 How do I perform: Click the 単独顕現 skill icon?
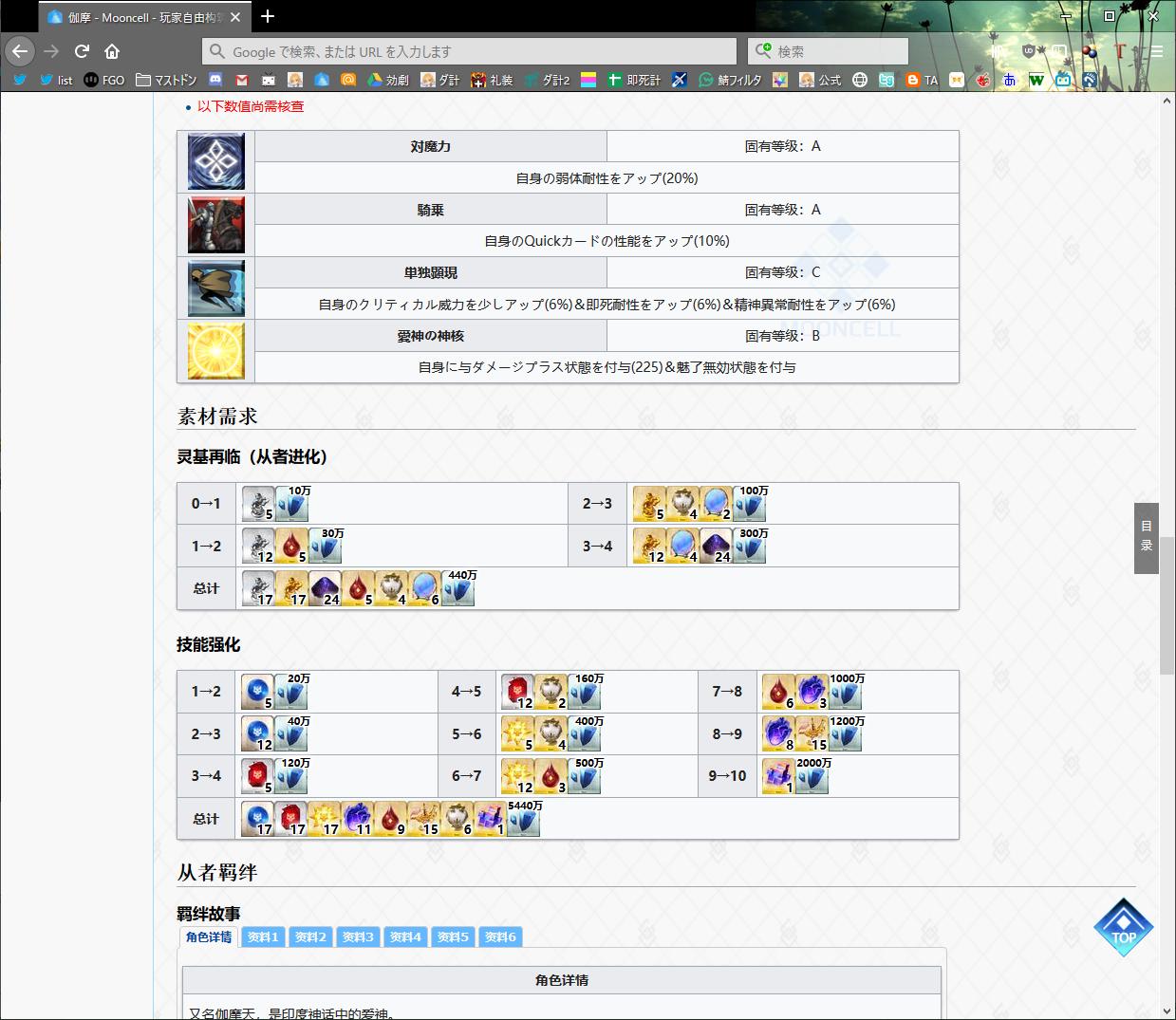coord(216,287)
